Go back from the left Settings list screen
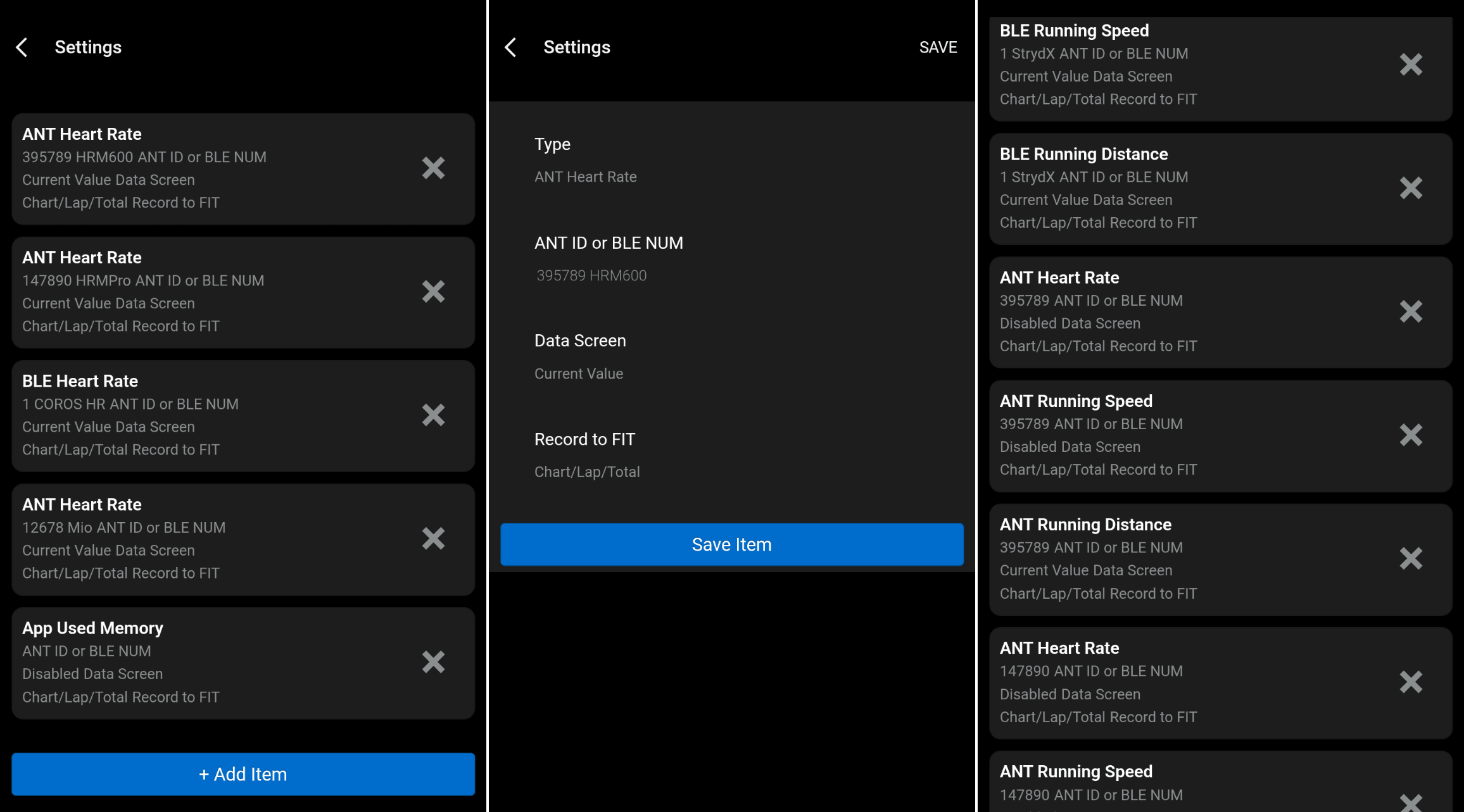The height and width of the screenshot is (812, 1464). click(22, 47)
